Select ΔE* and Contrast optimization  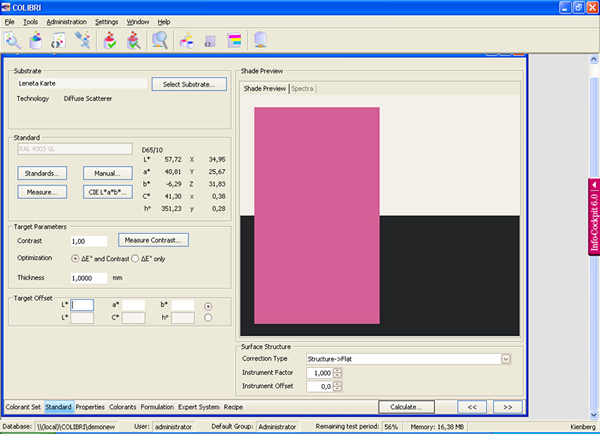(x=75, y=258)
